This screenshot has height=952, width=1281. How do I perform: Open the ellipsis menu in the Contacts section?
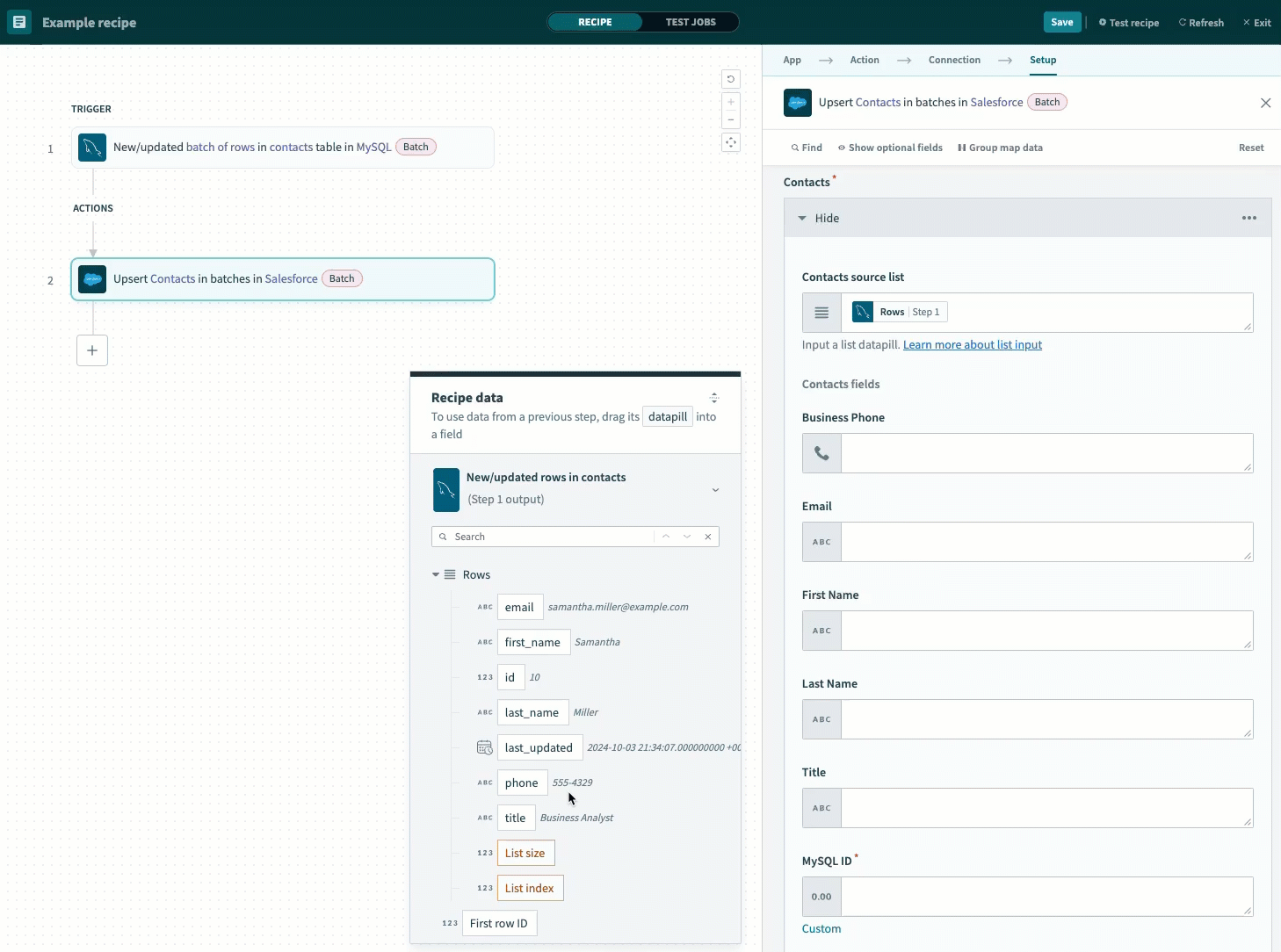coord(1249,217)
